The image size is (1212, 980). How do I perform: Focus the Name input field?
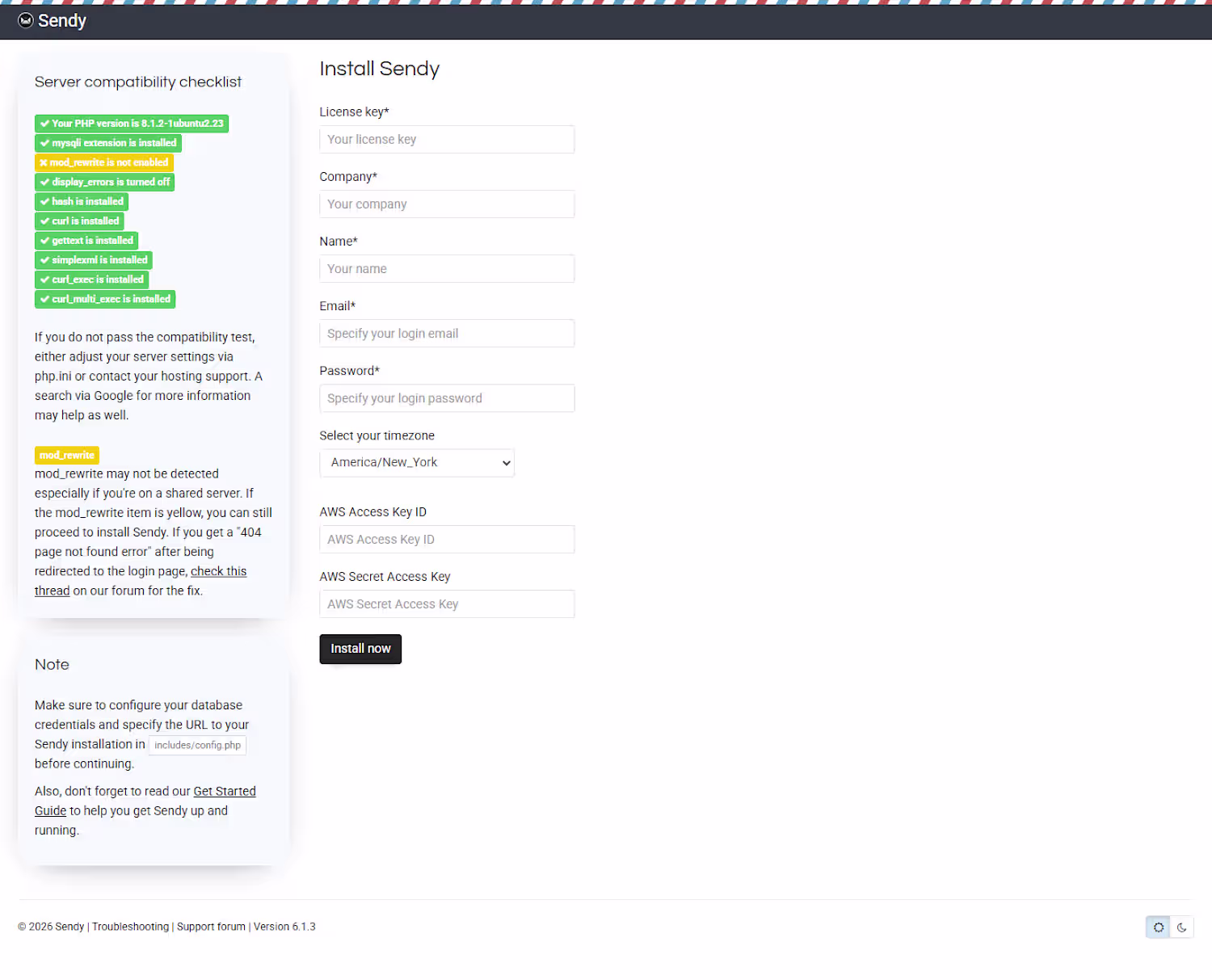click(x=447, y=269)
